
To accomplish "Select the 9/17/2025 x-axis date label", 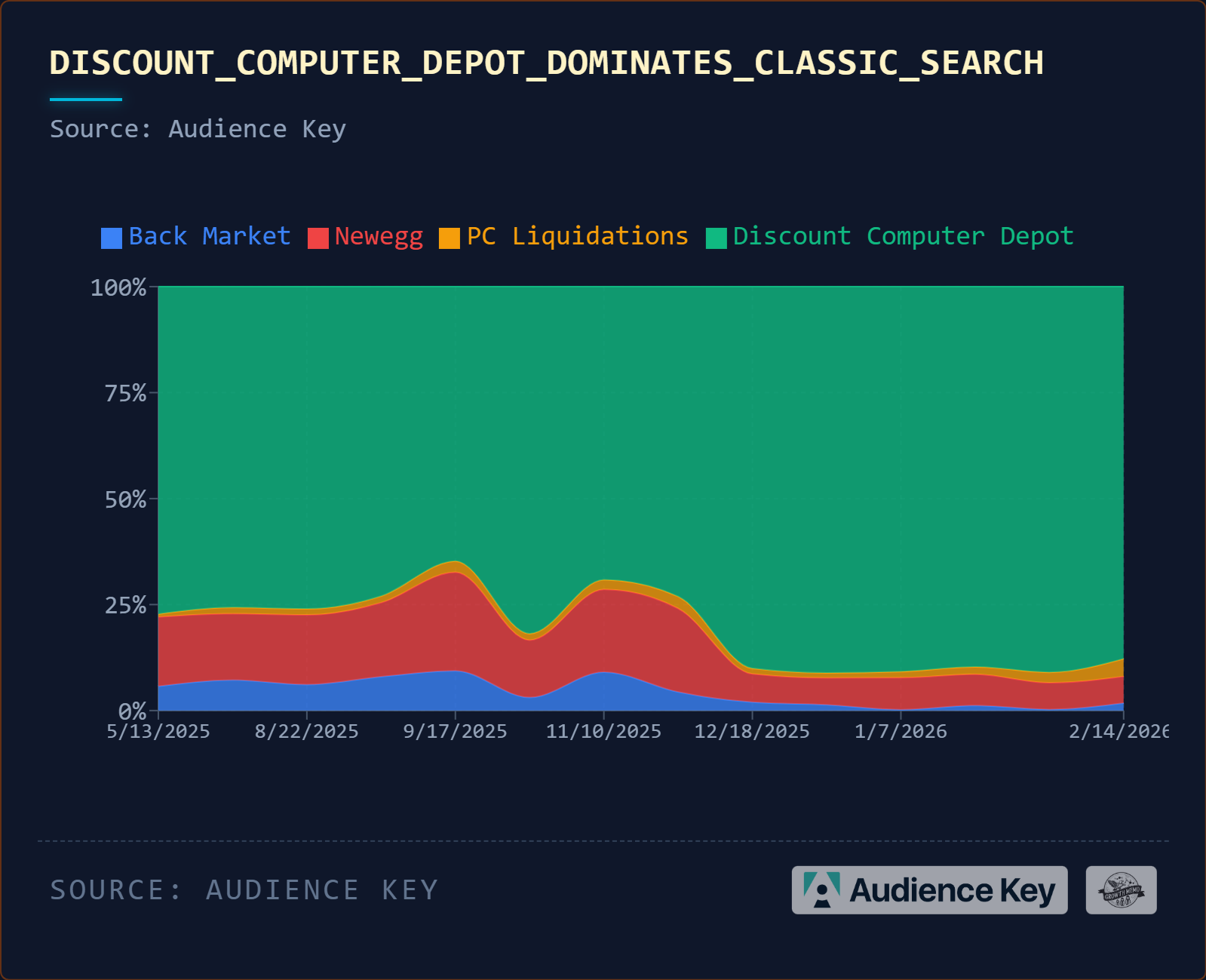I will (455, 731).
